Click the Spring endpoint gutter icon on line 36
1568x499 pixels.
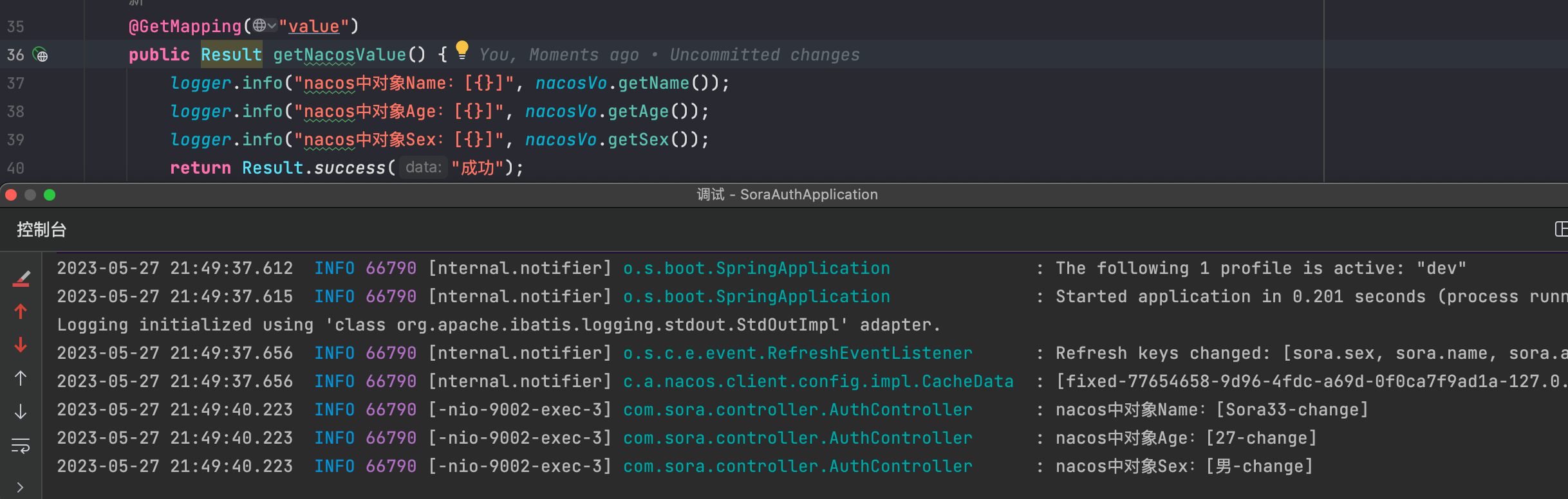click(41, 55)
